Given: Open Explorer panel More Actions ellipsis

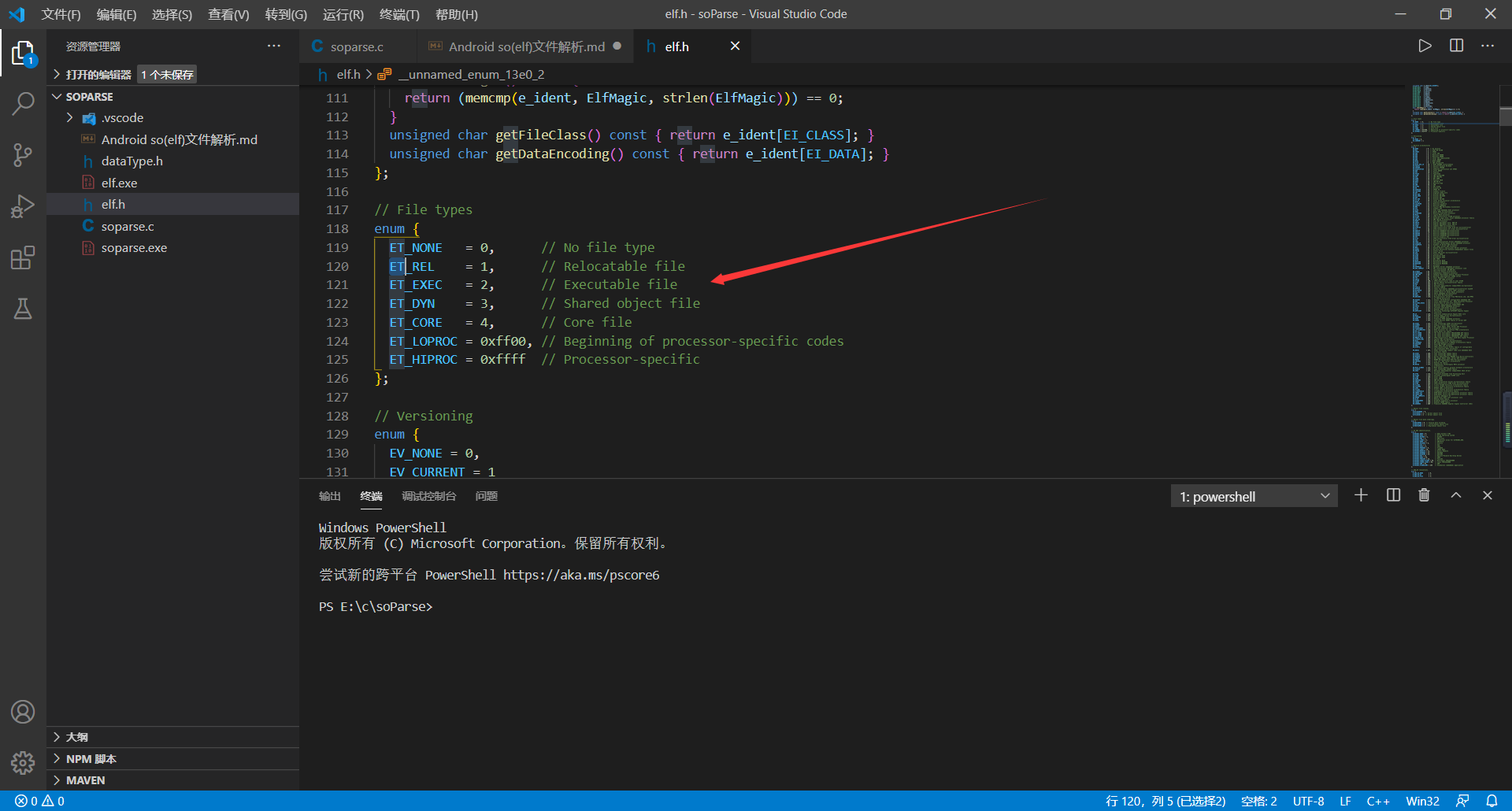Looking at the screenshot, I should [273, 46].
